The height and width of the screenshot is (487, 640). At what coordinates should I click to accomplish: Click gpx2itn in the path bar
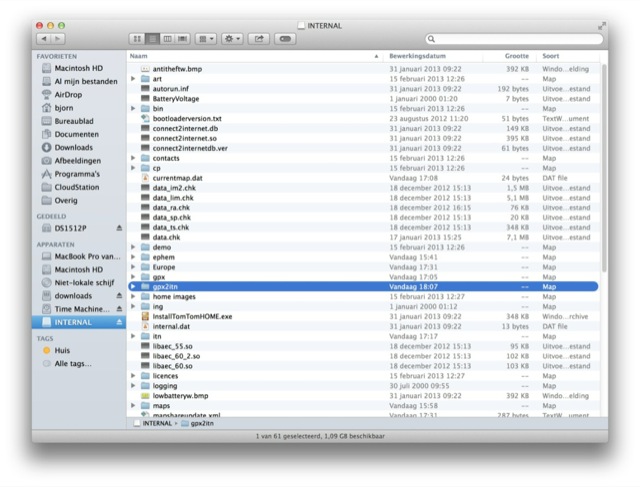click(x=198, y=423)
